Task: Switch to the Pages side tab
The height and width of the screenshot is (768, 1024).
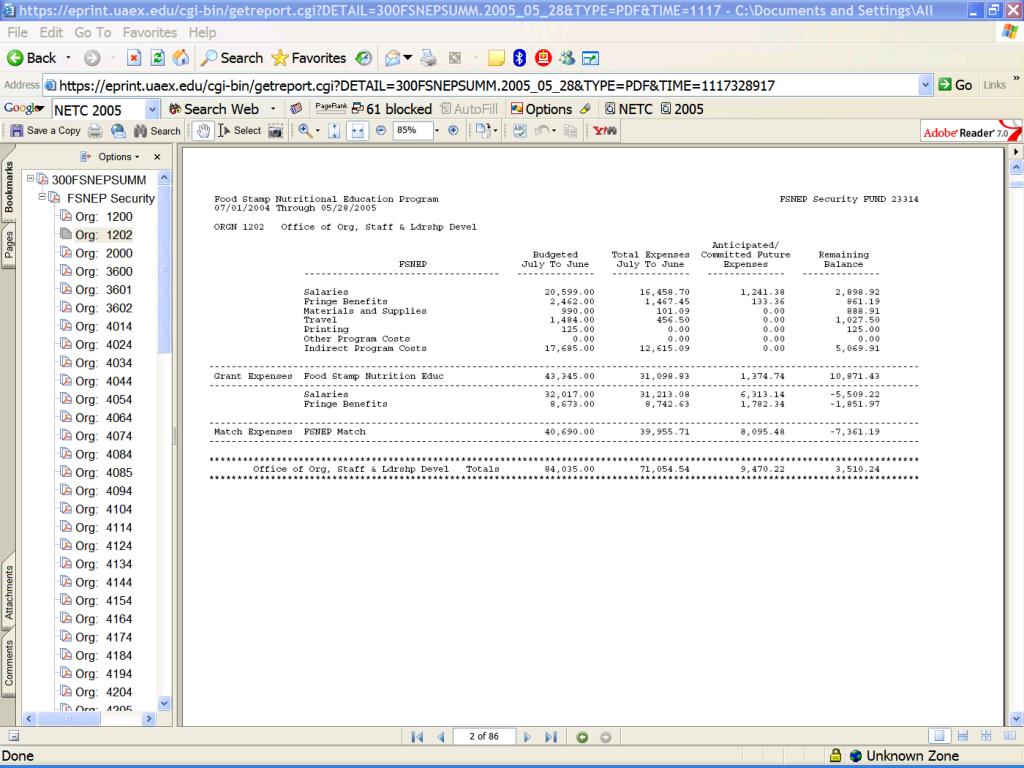Action: [8, 242]
